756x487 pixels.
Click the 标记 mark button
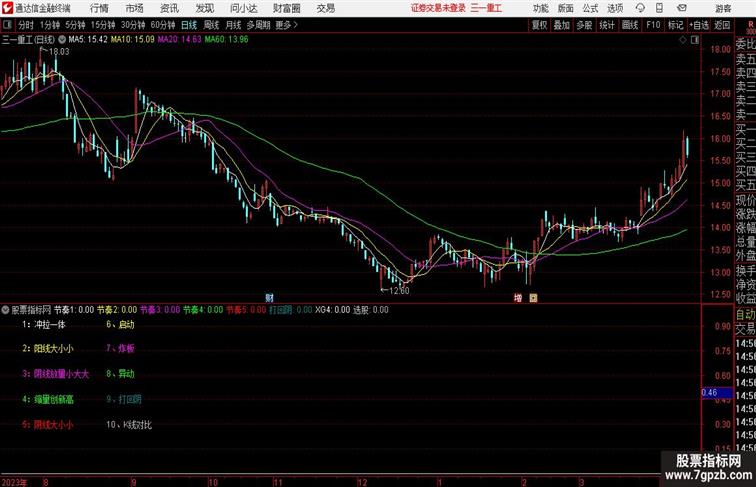coord(675,25)
